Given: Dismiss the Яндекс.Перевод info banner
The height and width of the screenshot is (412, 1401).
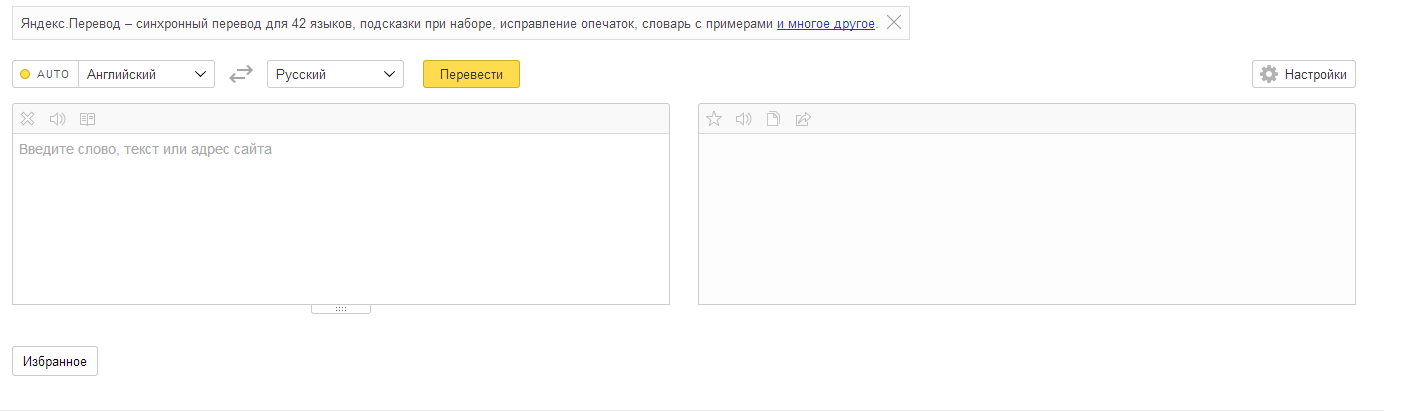Looking at the screenshot, I should coord(894,22).
